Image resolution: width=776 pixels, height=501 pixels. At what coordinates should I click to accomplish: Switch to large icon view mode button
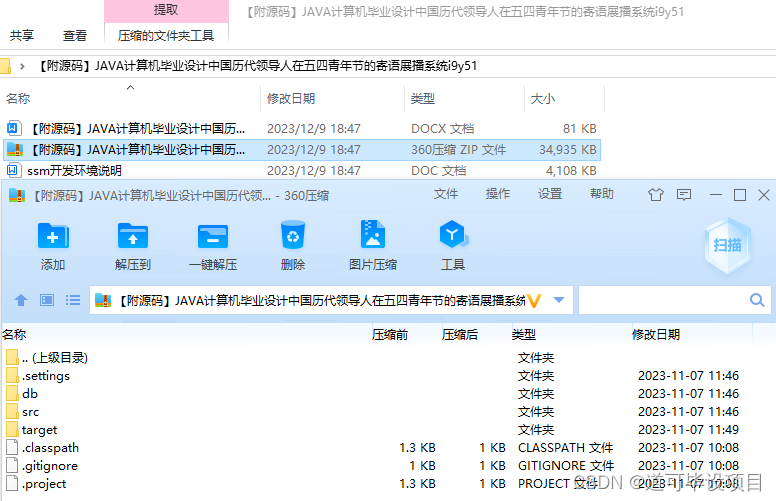tap(47, 300)
